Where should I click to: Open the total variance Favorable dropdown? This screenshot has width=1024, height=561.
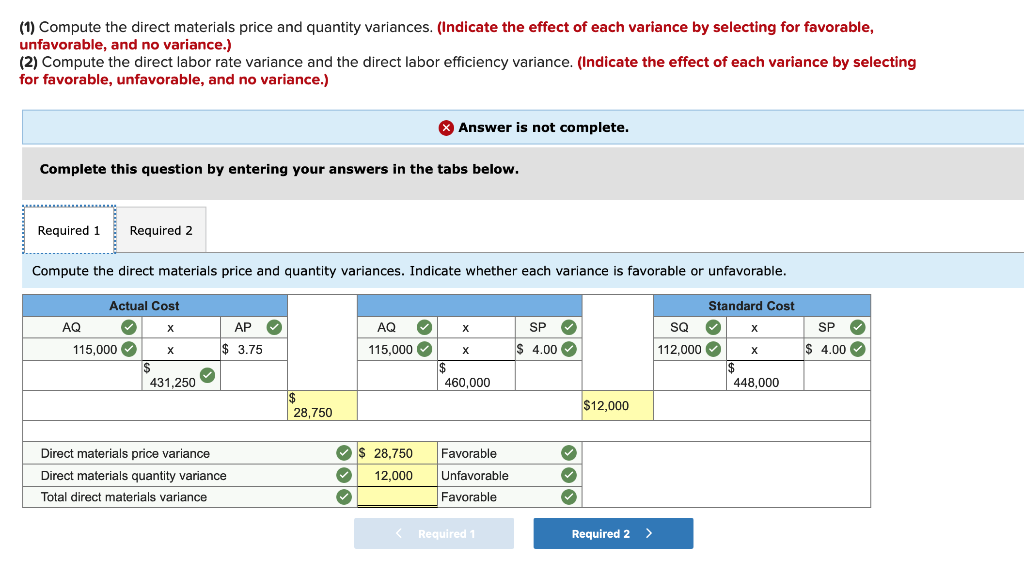(x=509, y=497)
